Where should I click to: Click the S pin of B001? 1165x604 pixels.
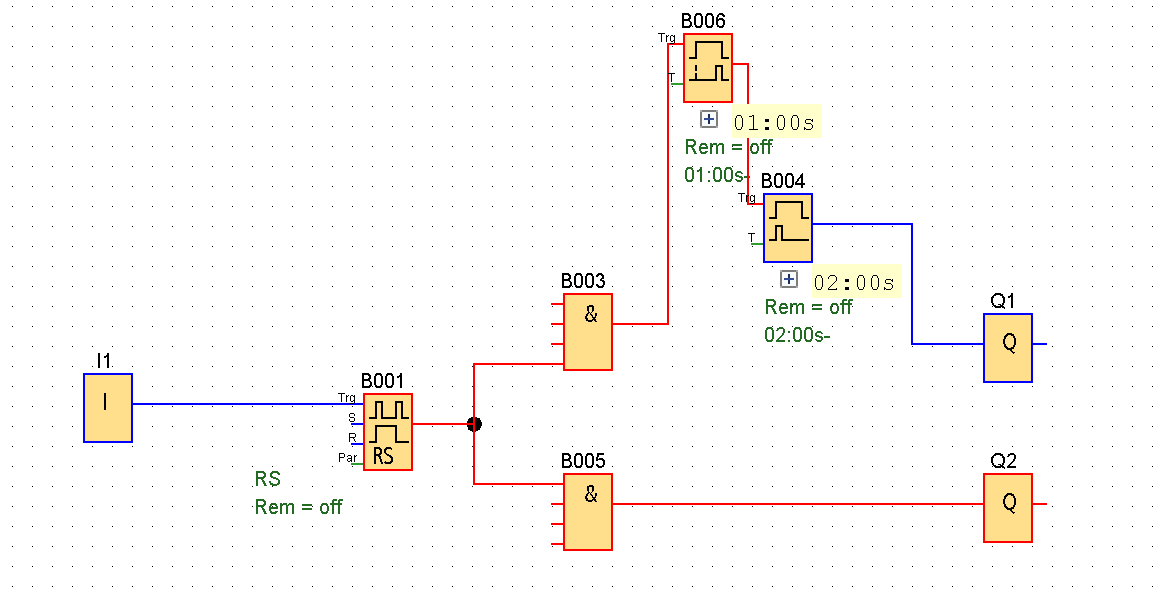click(352, 418)
